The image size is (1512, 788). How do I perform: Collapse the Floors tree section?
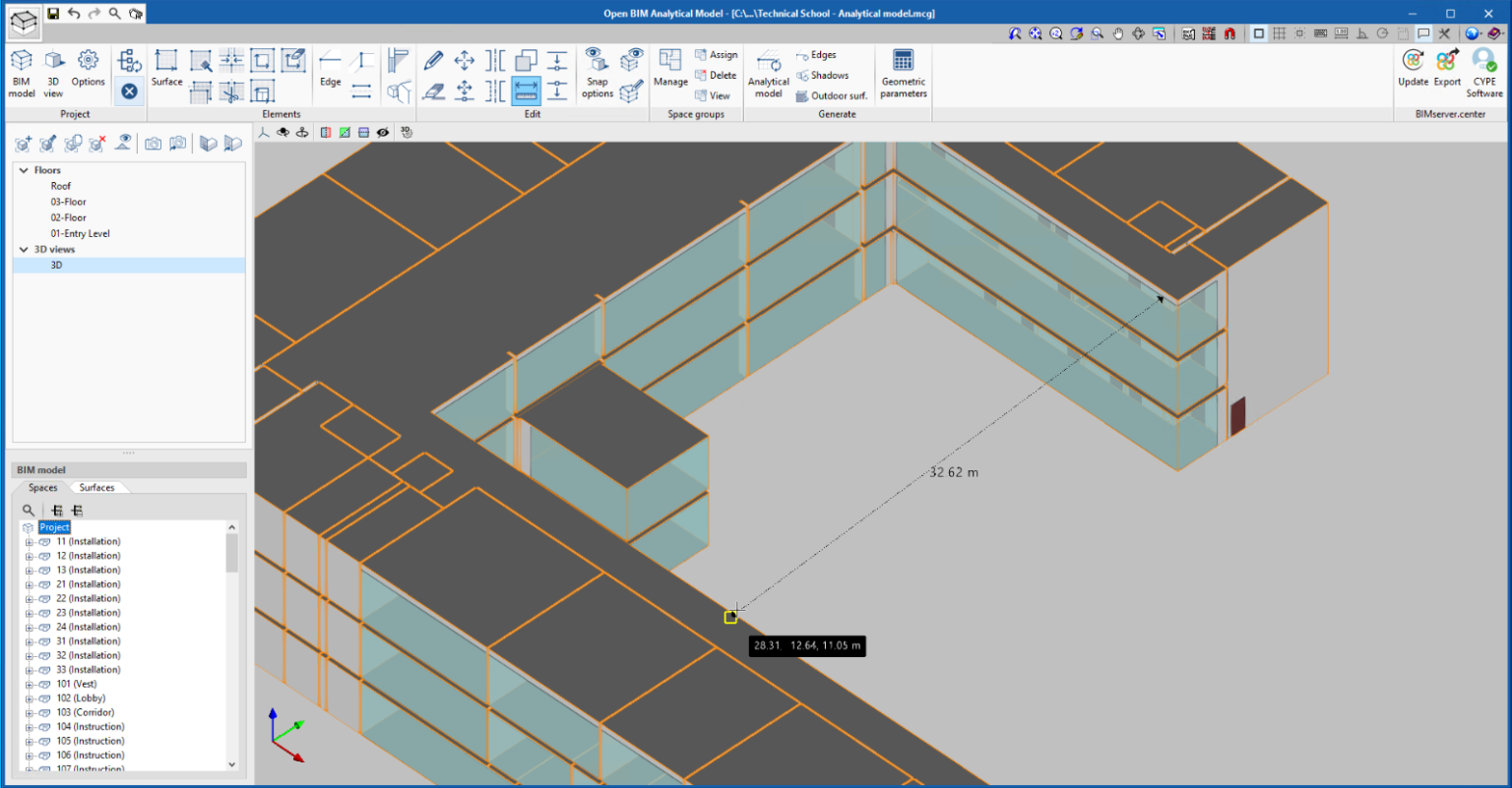(24, 169)
